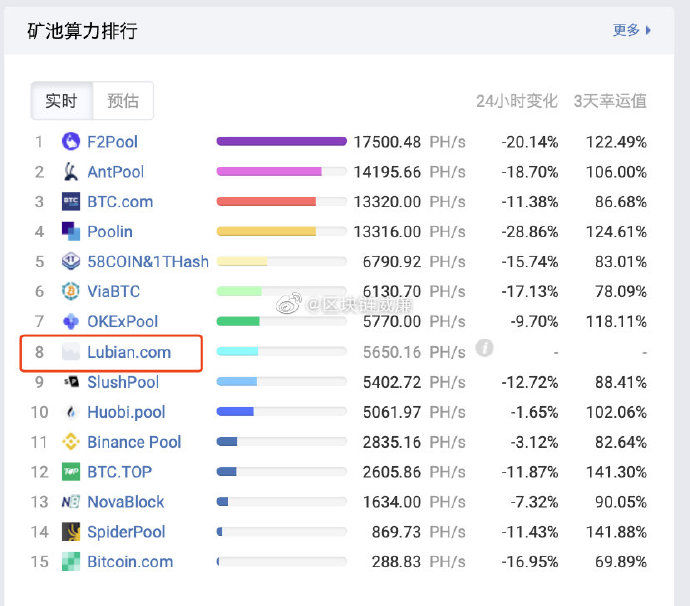Open the Huobi.pool pool link
The width and height of the screenshot is (690, 606).
pyautogui.click(x=126, y=412)
